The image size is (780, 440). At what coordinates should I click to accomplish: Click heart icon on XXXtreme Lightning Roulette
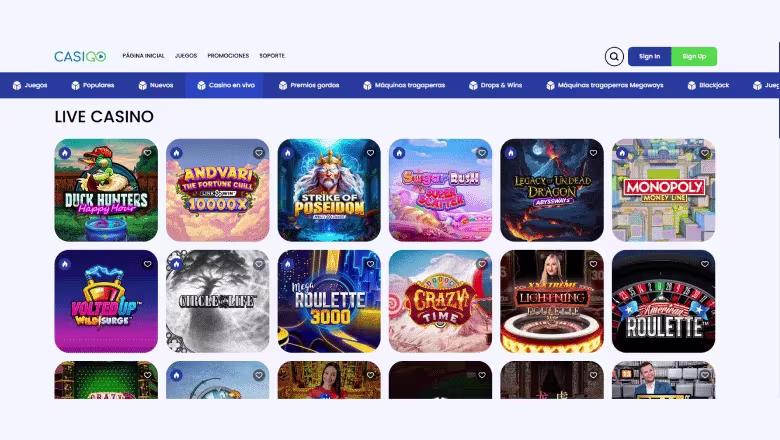(593, 264)
